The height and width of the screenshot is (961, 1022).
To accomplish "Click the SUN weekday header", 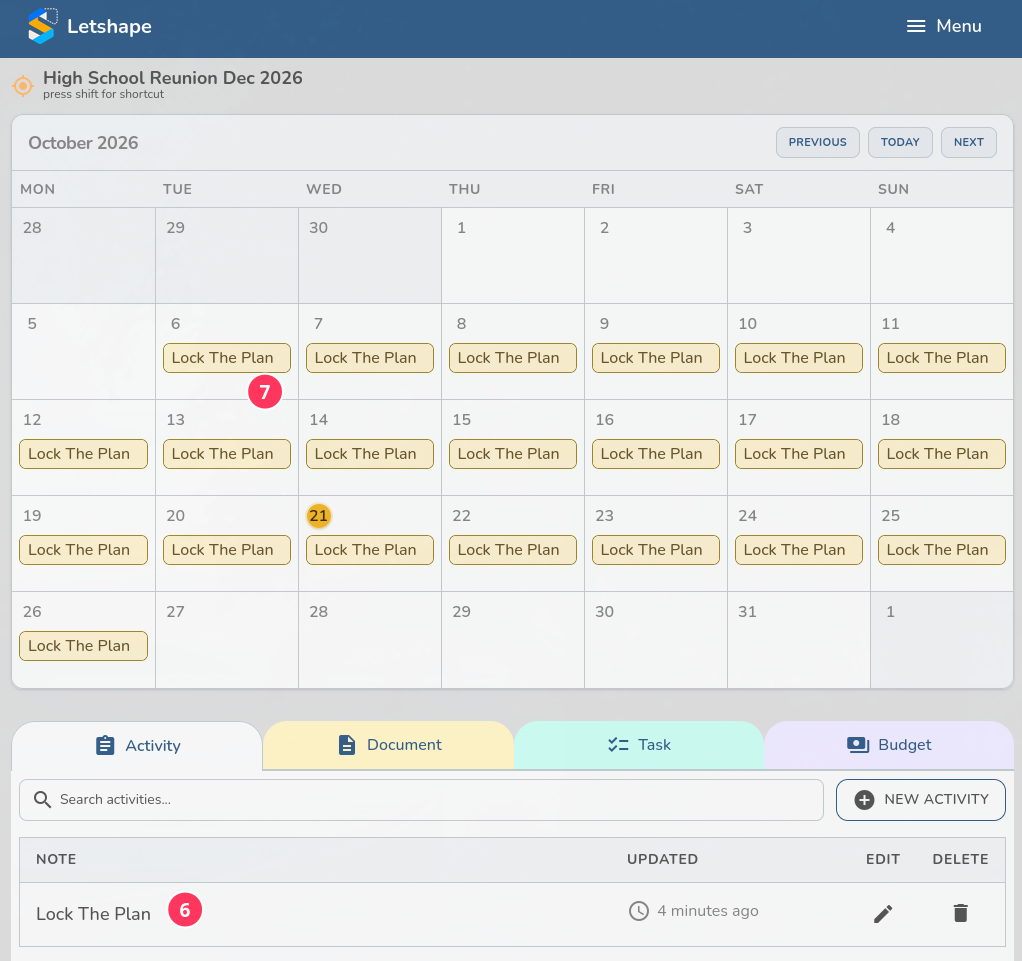I will (x=893, y=189).
